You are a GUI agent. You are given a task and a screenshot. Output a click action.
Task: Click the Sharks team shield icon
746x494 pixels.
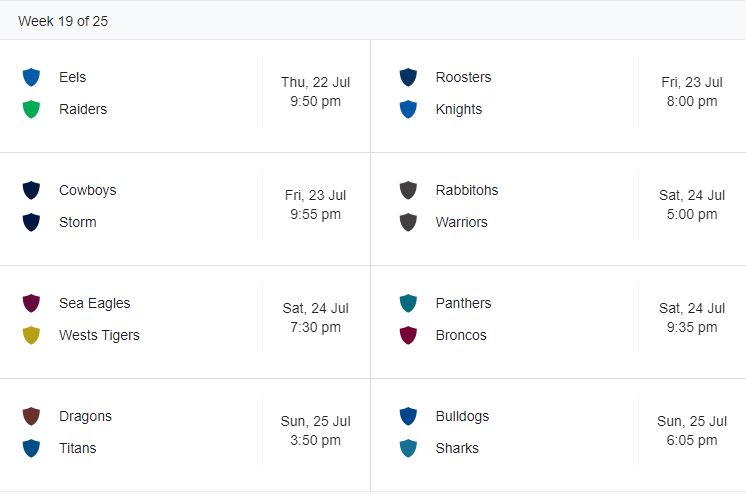pyautogui.click(x=408, y=448)
